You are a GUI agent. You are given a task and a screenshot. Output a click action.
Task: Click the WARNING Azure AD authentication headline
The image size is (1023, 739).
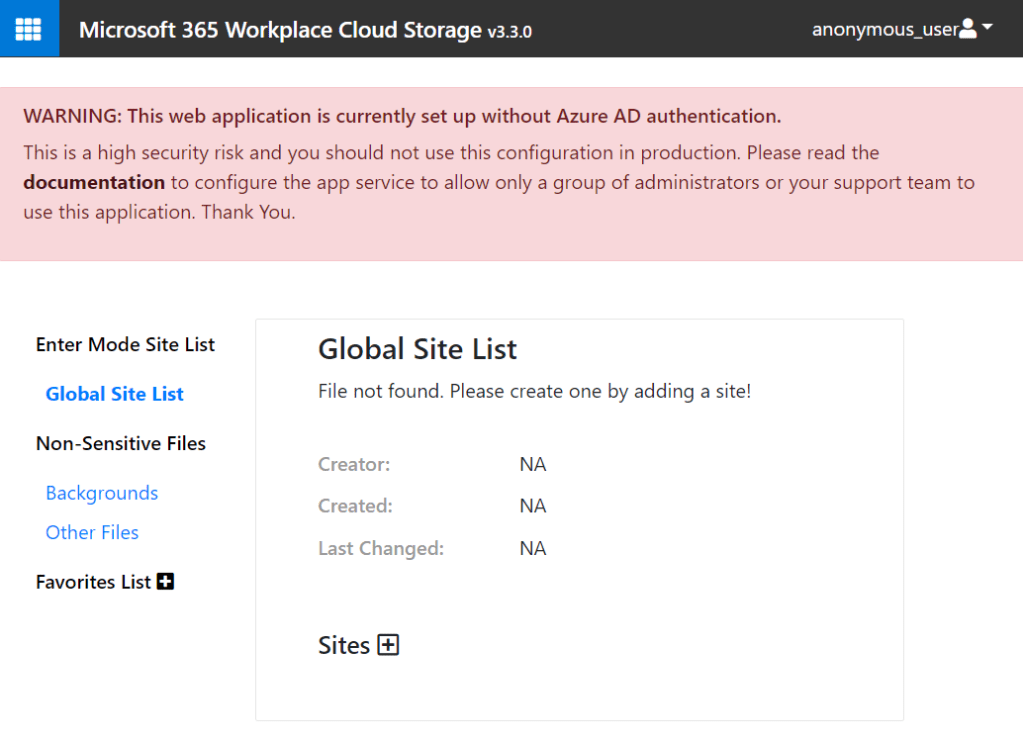coord(402,116)
